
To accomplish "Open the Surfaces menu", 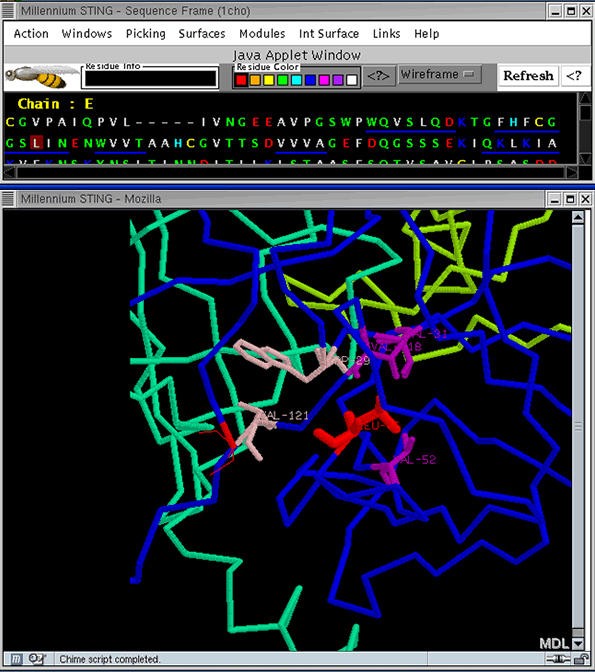I will click(202, 33).
